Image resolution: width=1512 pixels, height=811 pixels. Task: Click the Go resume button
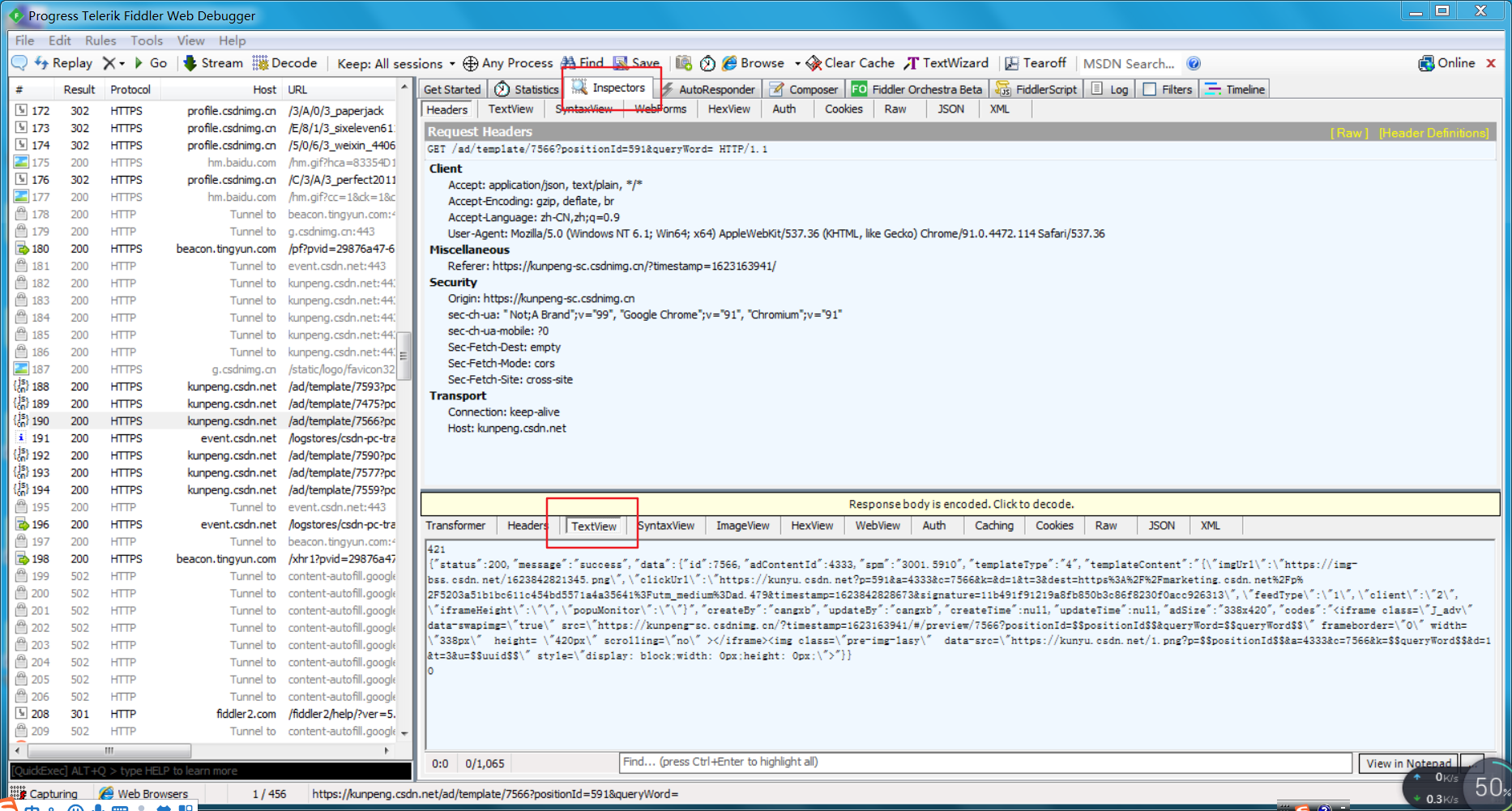click(x=151, y=63)
